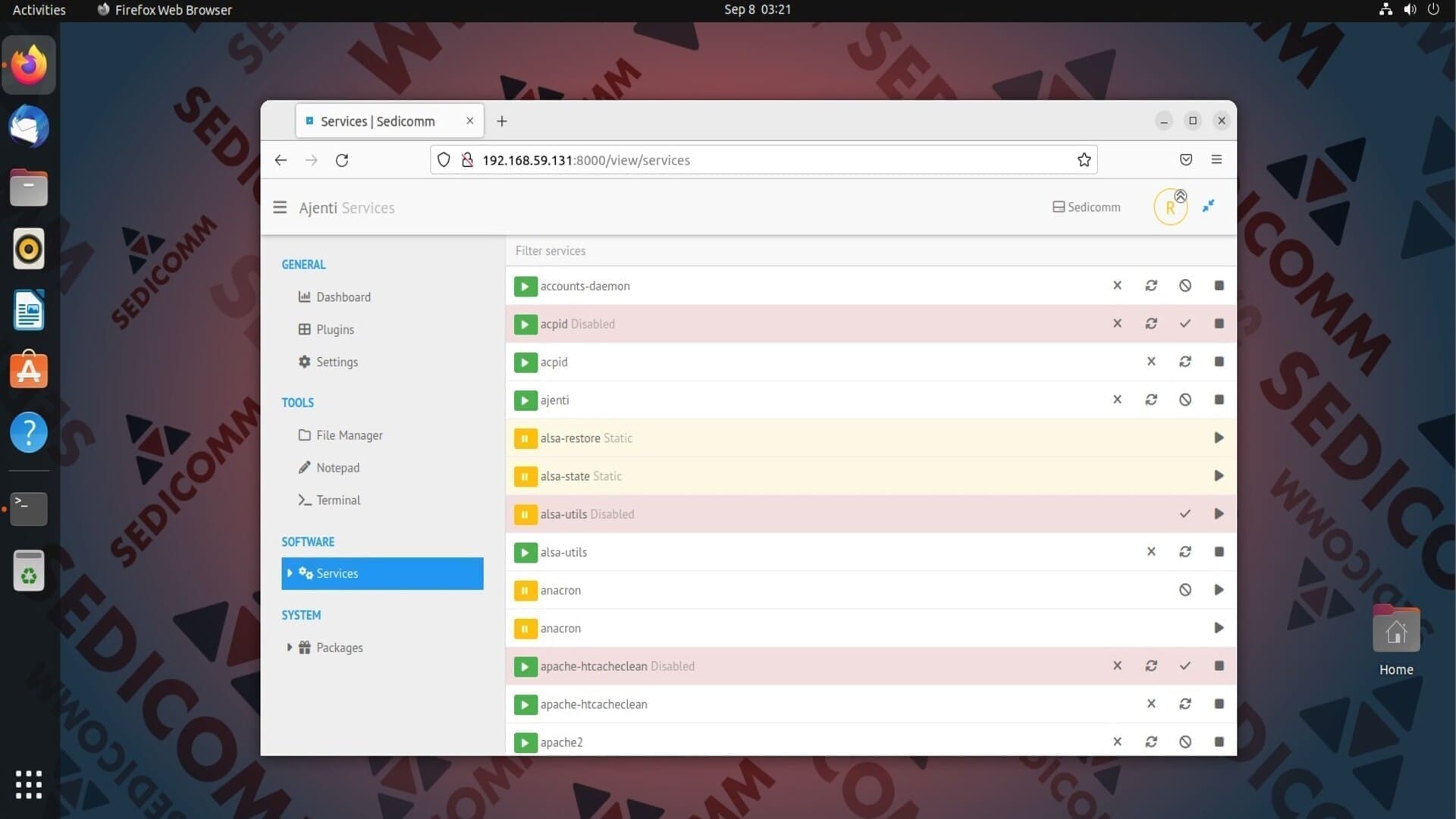Start the alsa-restore service
The height and width of the screenshot is (819, 1456).
click(x=1219, y=438)
